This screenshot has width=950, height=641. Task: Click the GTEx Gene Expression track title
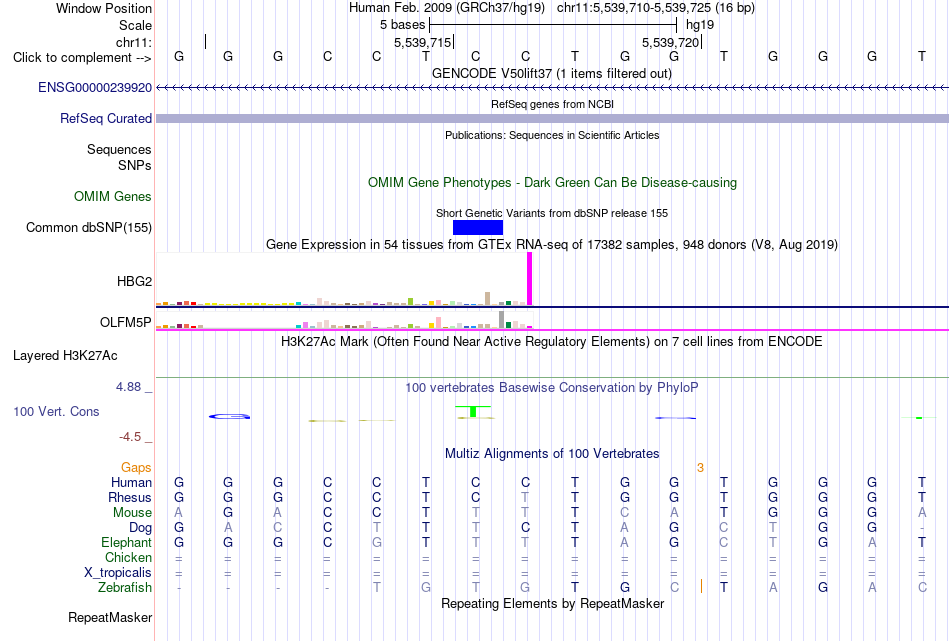[x=552, y=245]
